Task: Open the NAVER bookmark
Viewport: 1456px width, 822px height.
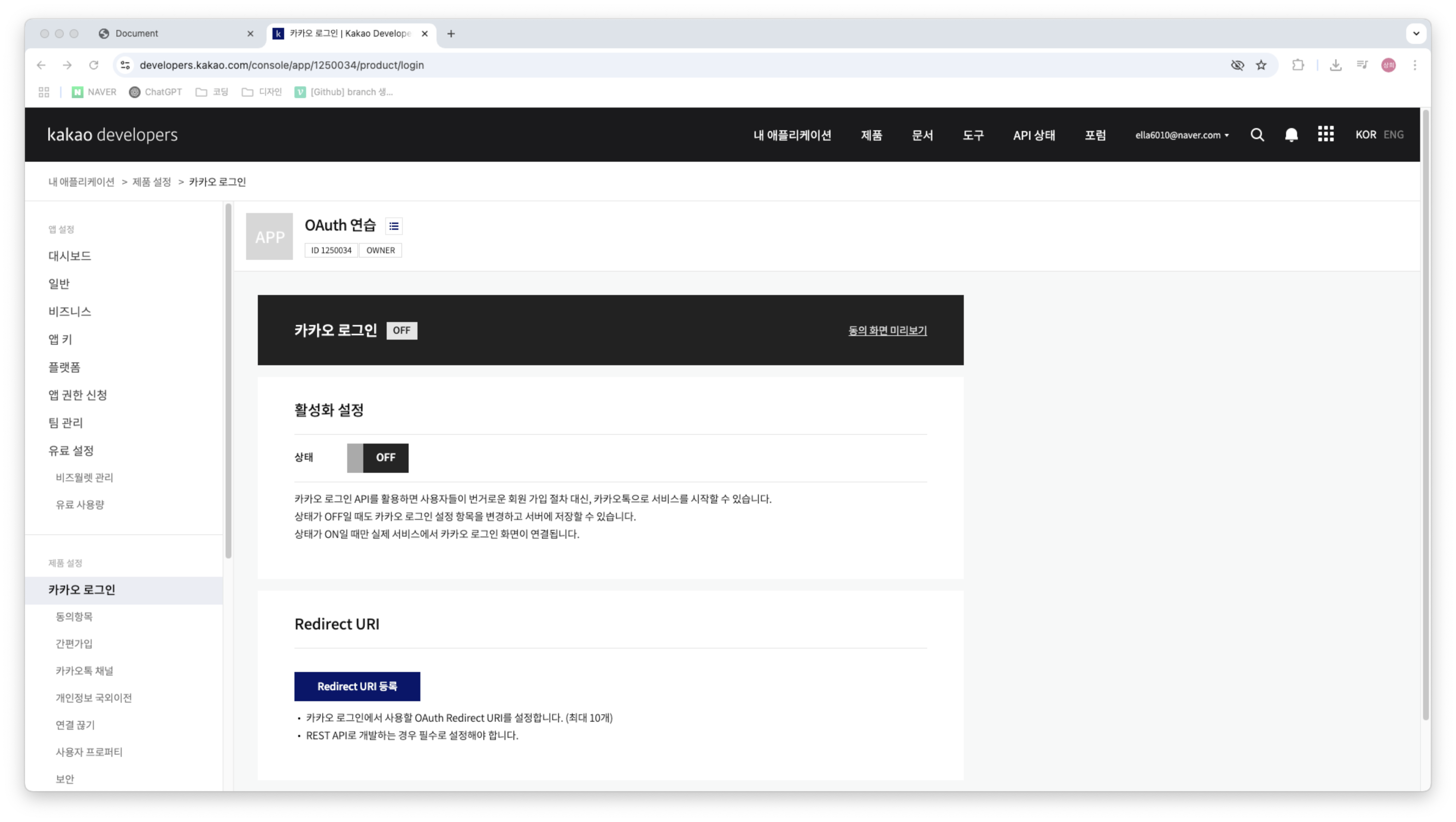Action: click(x=94, y=92)
